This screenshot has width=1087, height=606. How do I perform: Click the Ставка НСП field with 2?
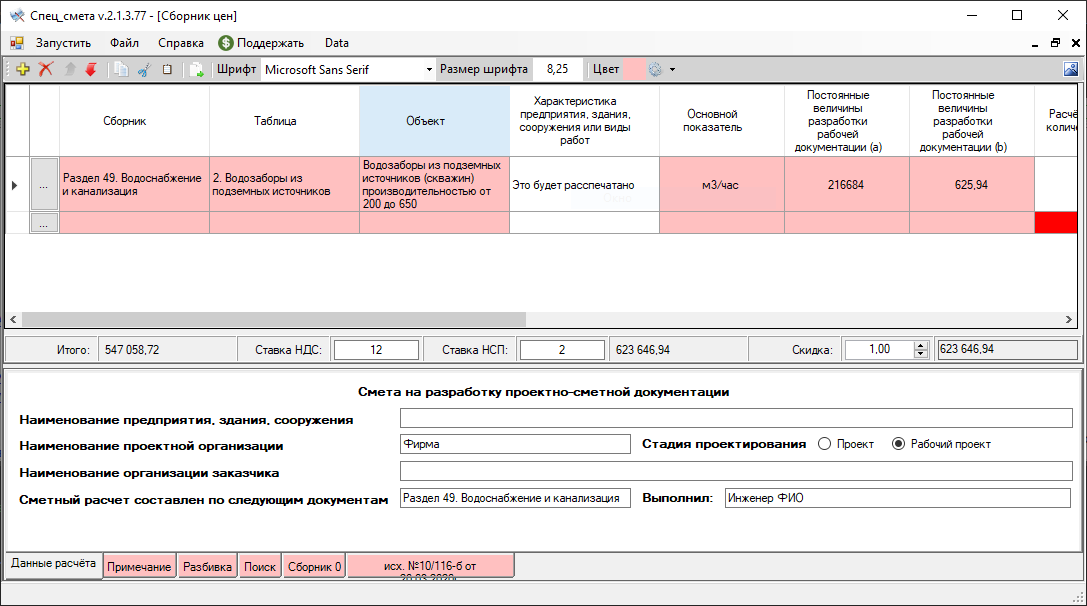[562, 350]
